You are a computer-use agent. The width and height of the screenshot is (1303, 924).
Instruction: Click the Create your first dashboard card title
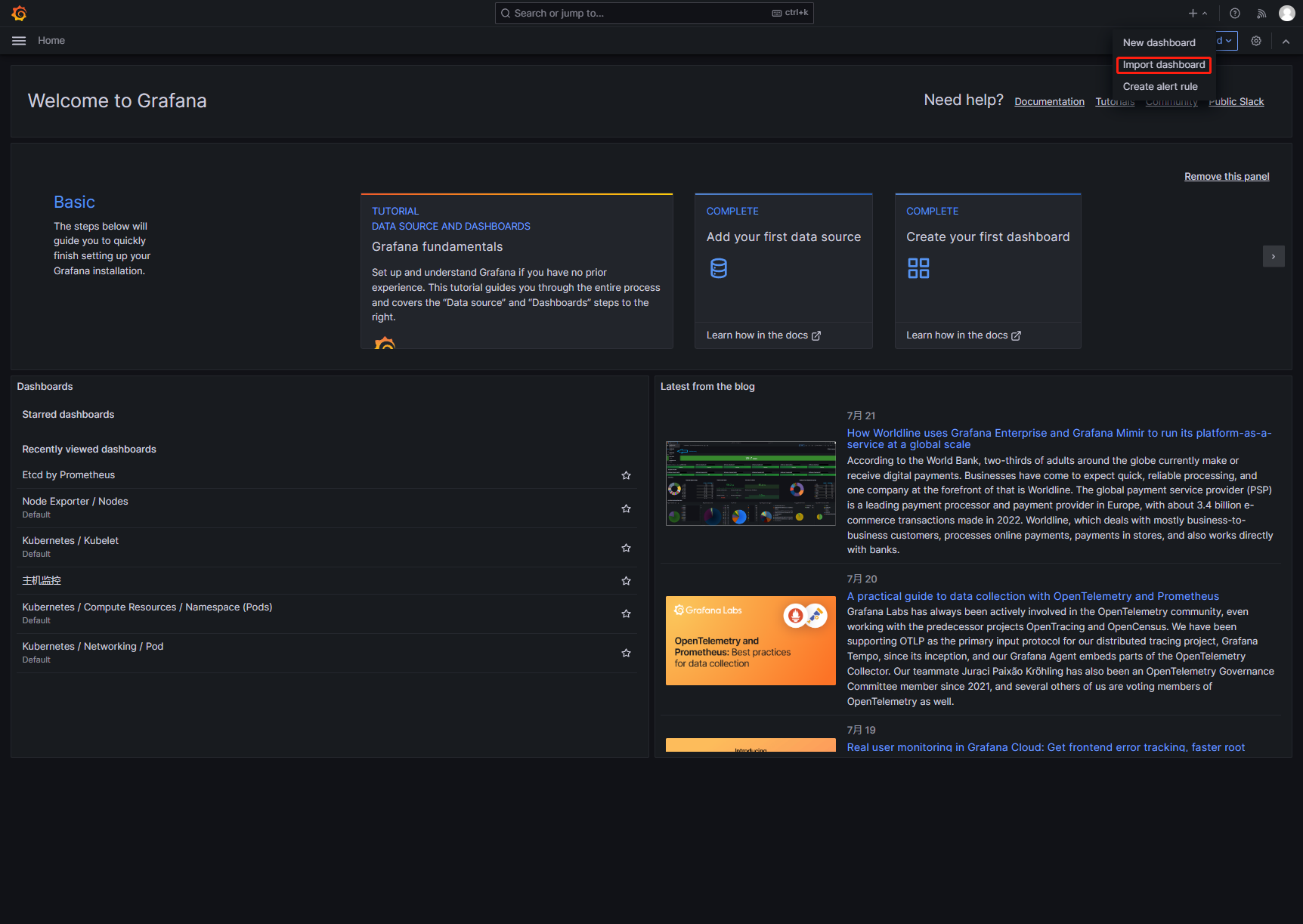coord(988,237)
